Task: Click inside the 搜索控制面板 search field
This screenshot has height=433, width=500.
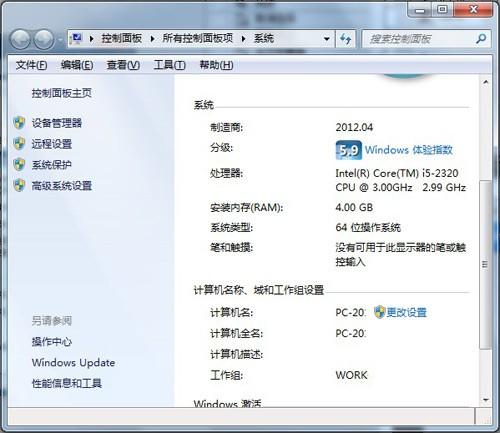Action: [x=420, y=39]
